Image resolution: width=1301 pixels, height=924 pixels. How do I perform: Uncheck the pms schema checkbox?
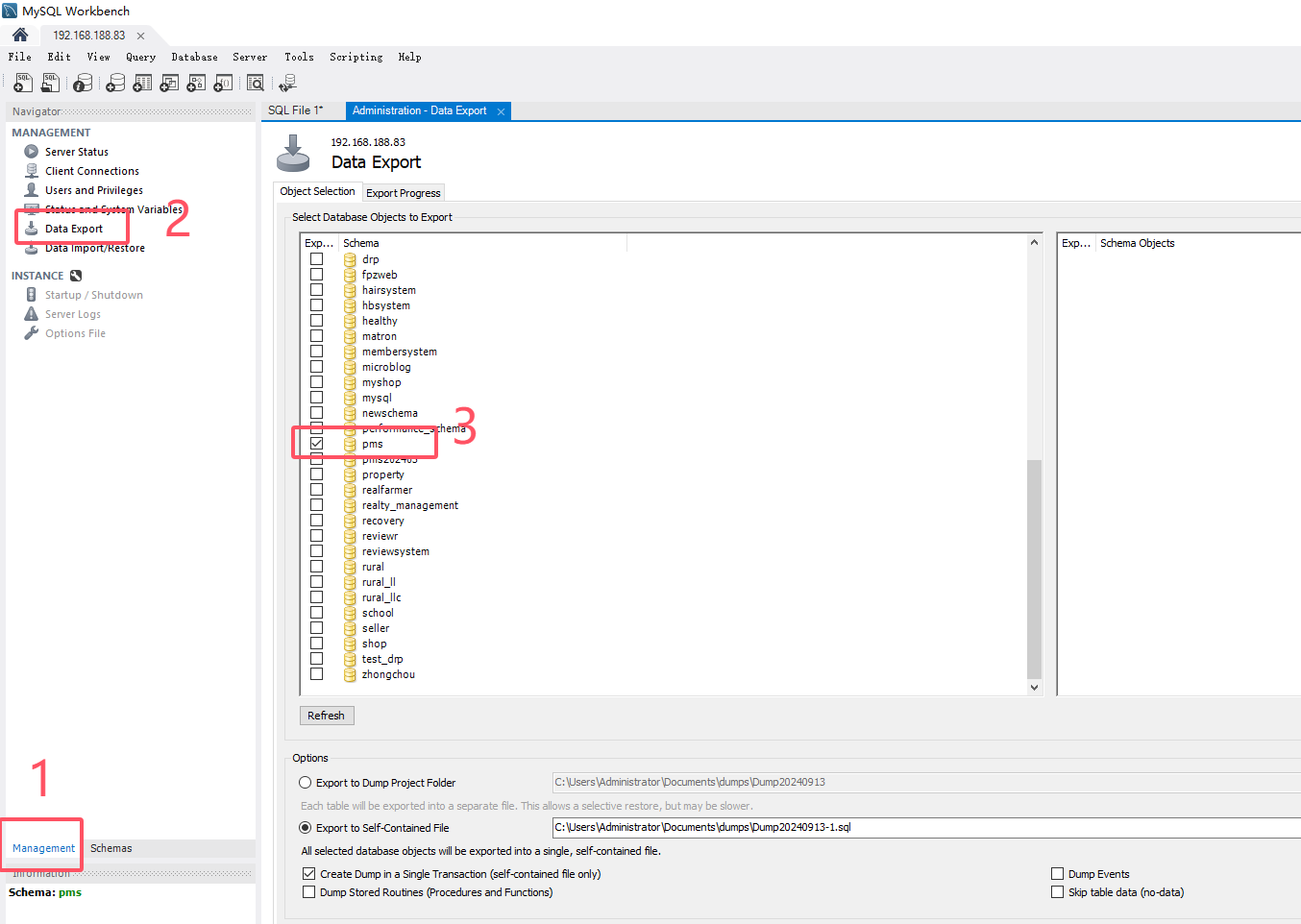click(x=316, y=444)
